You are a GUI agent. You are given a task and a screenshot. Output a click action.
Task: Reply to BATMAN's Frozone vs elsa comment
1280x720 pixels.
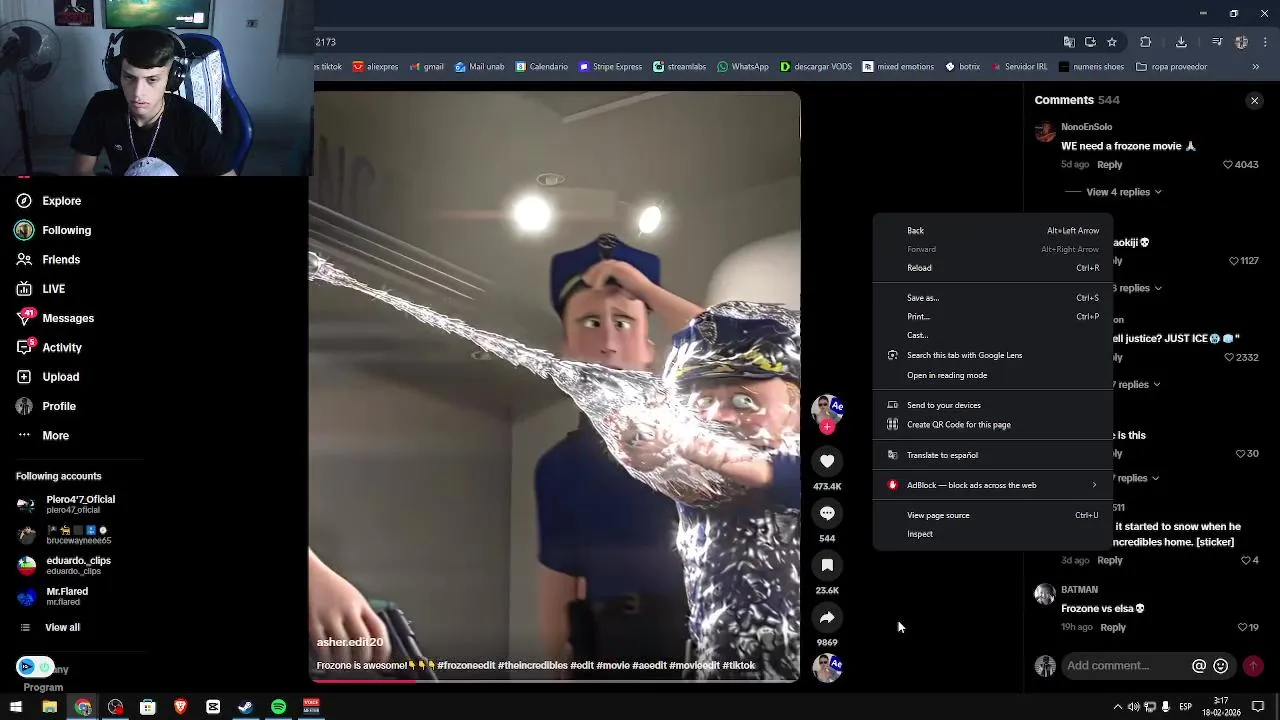click(x=1113, y=628)
